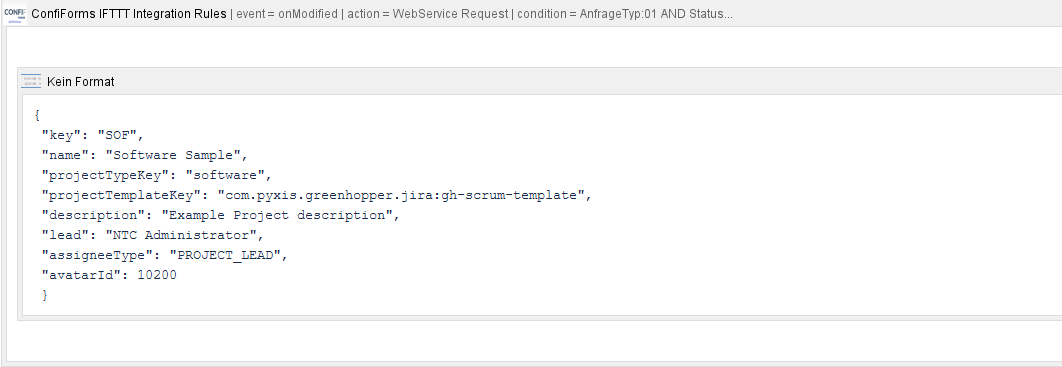Image resolution: width=1062 pixels, height=367 pixels.
Task: Click the description Example Project line
Action: pyautogui.click(x=221, y=215)
